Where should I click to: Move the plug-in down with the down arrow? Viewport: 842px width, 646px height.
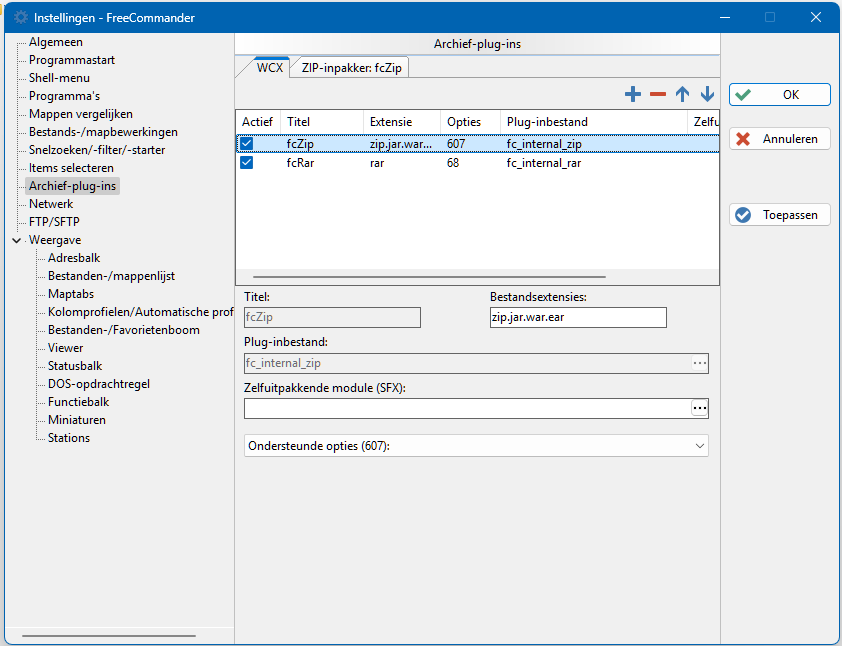pos(707,95)
